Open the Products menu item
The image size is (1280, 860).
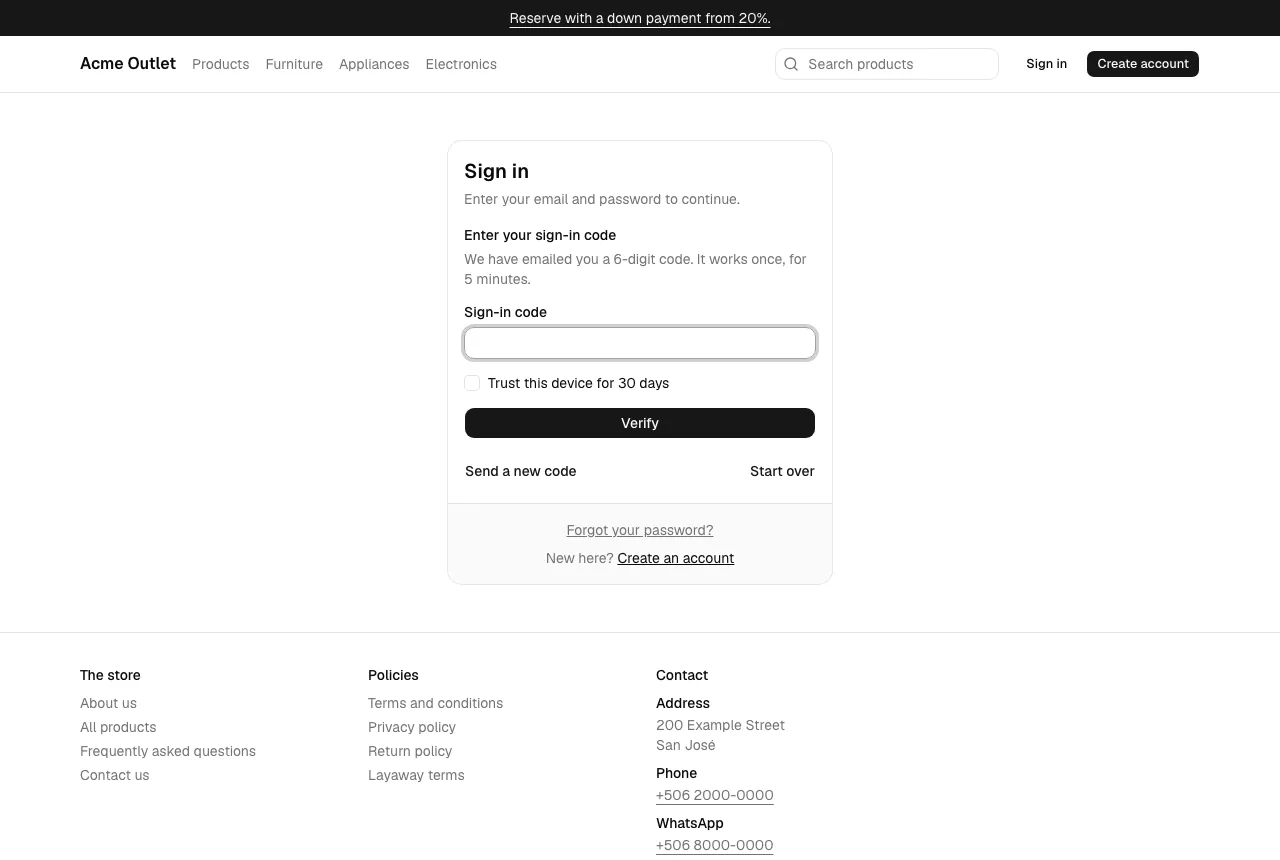220,64
